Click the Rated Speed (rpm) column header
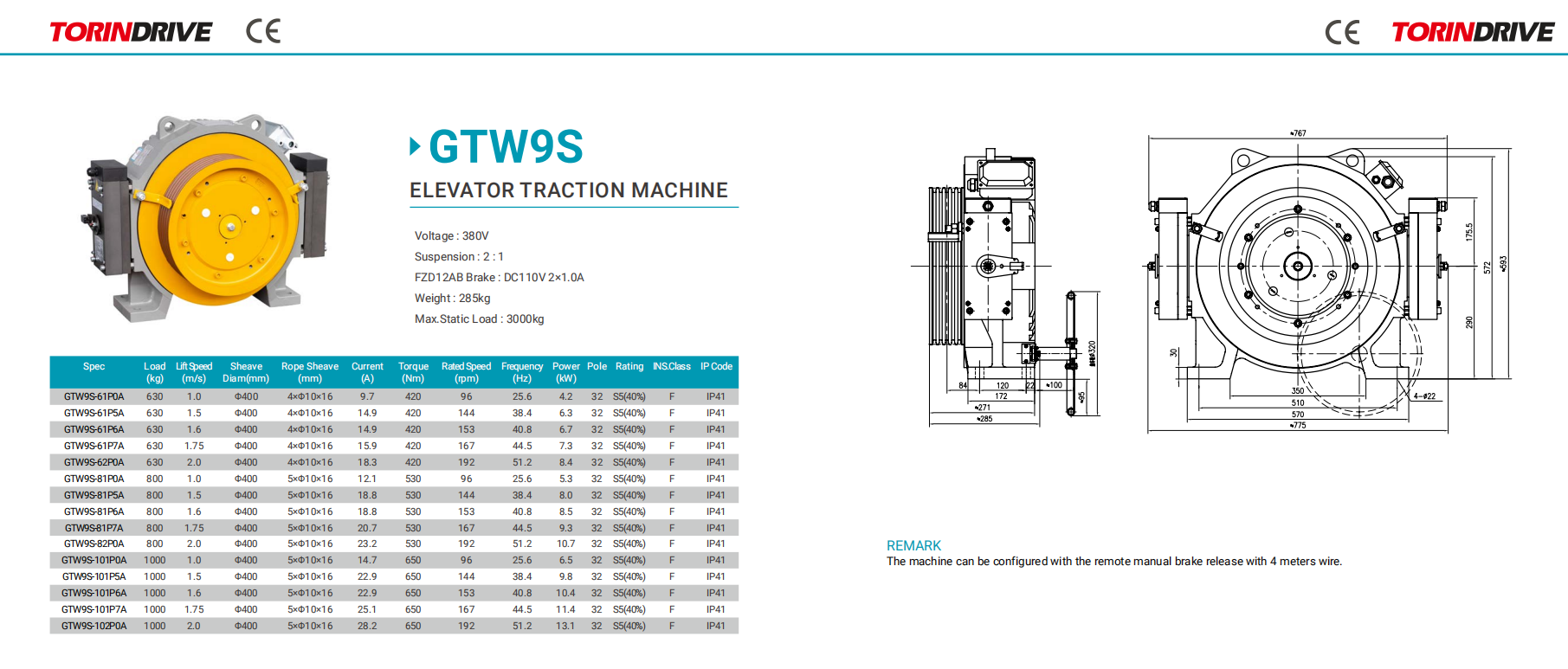 466,372
